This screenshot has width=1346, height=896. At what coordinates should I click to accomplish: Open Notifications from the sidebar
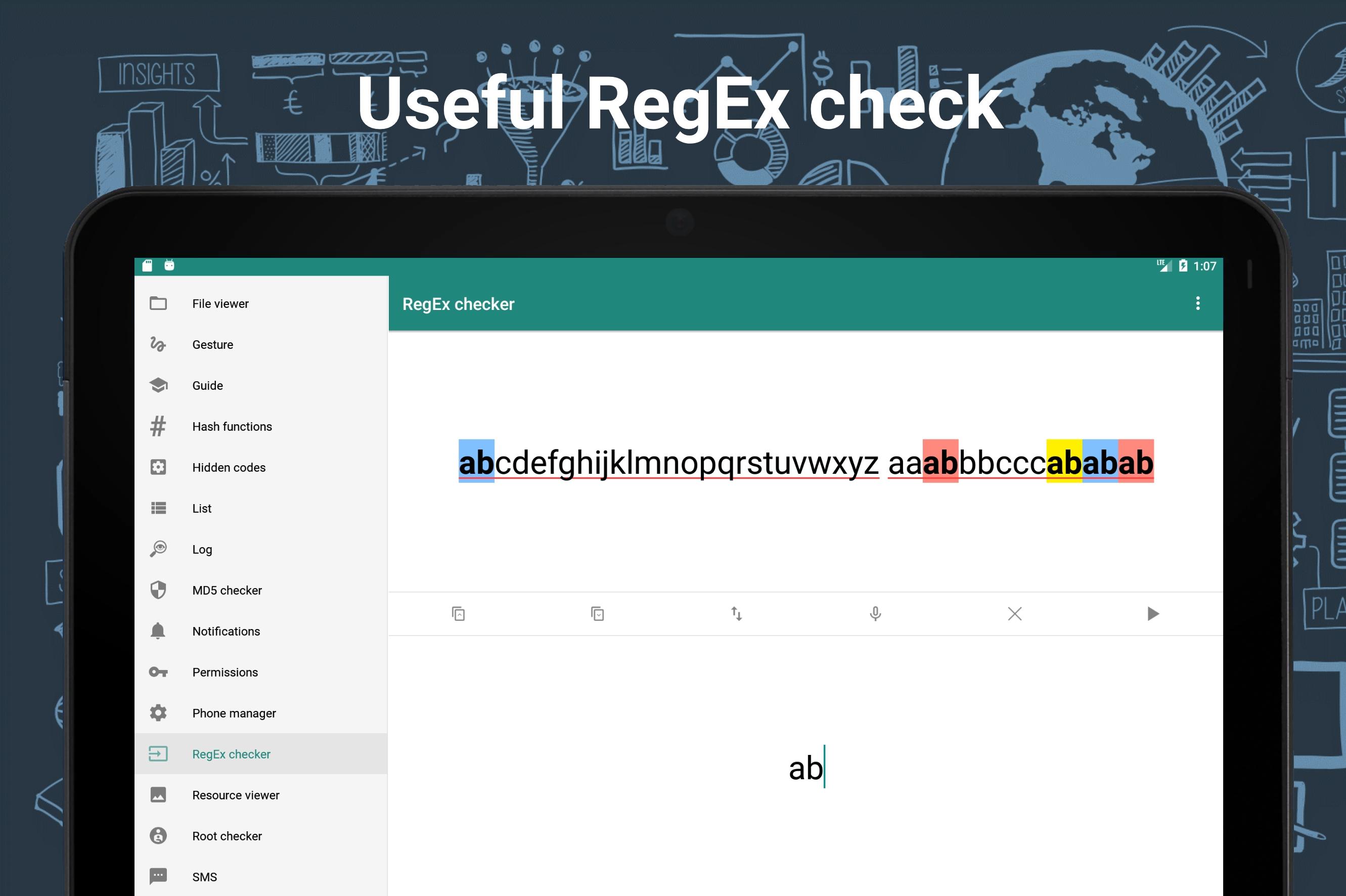point(261,632)
